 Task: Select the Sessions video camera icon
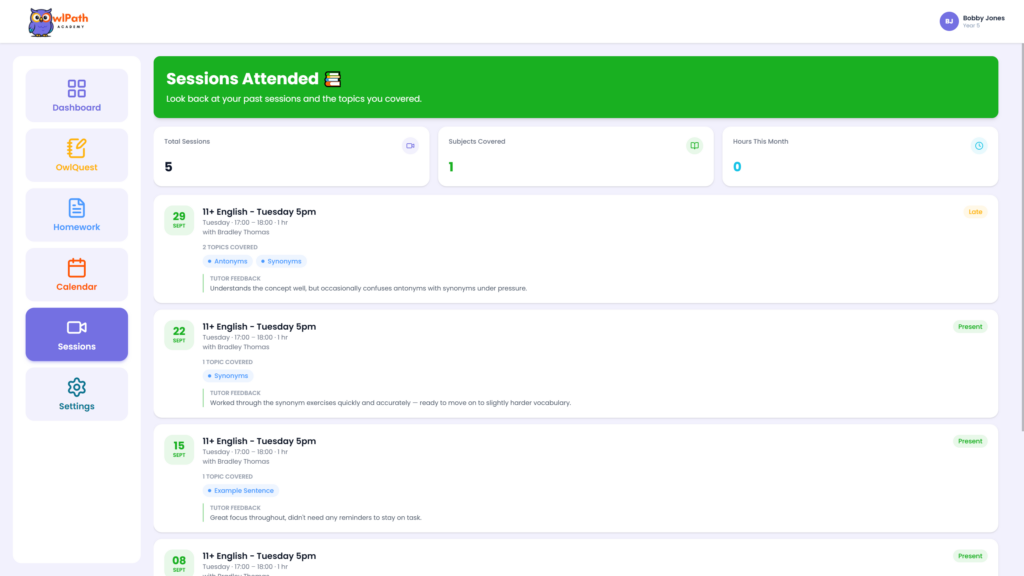76,327
